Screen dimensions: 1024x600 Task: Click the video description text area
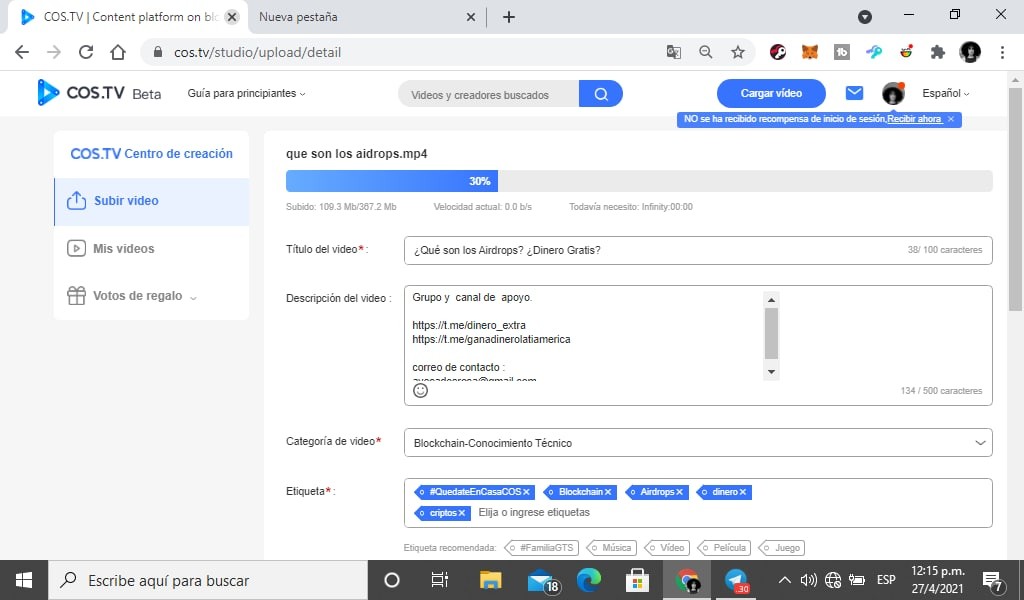point(697,345)
